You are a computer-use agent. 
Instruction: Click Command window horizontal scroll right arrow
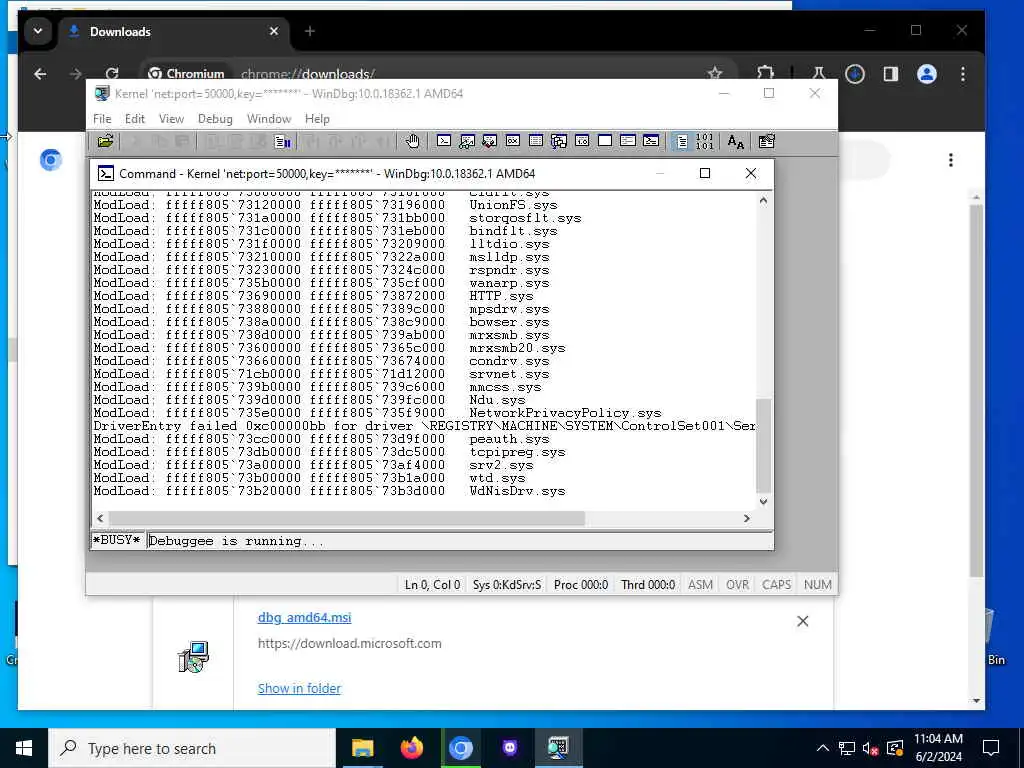746,519
